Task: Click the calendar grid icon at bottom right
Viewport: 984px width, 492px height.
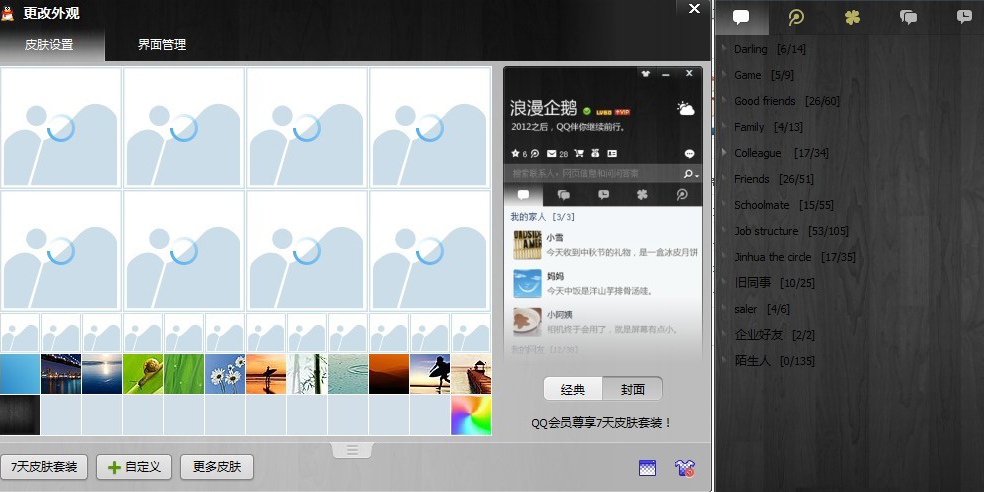Action: click(647, 468)
